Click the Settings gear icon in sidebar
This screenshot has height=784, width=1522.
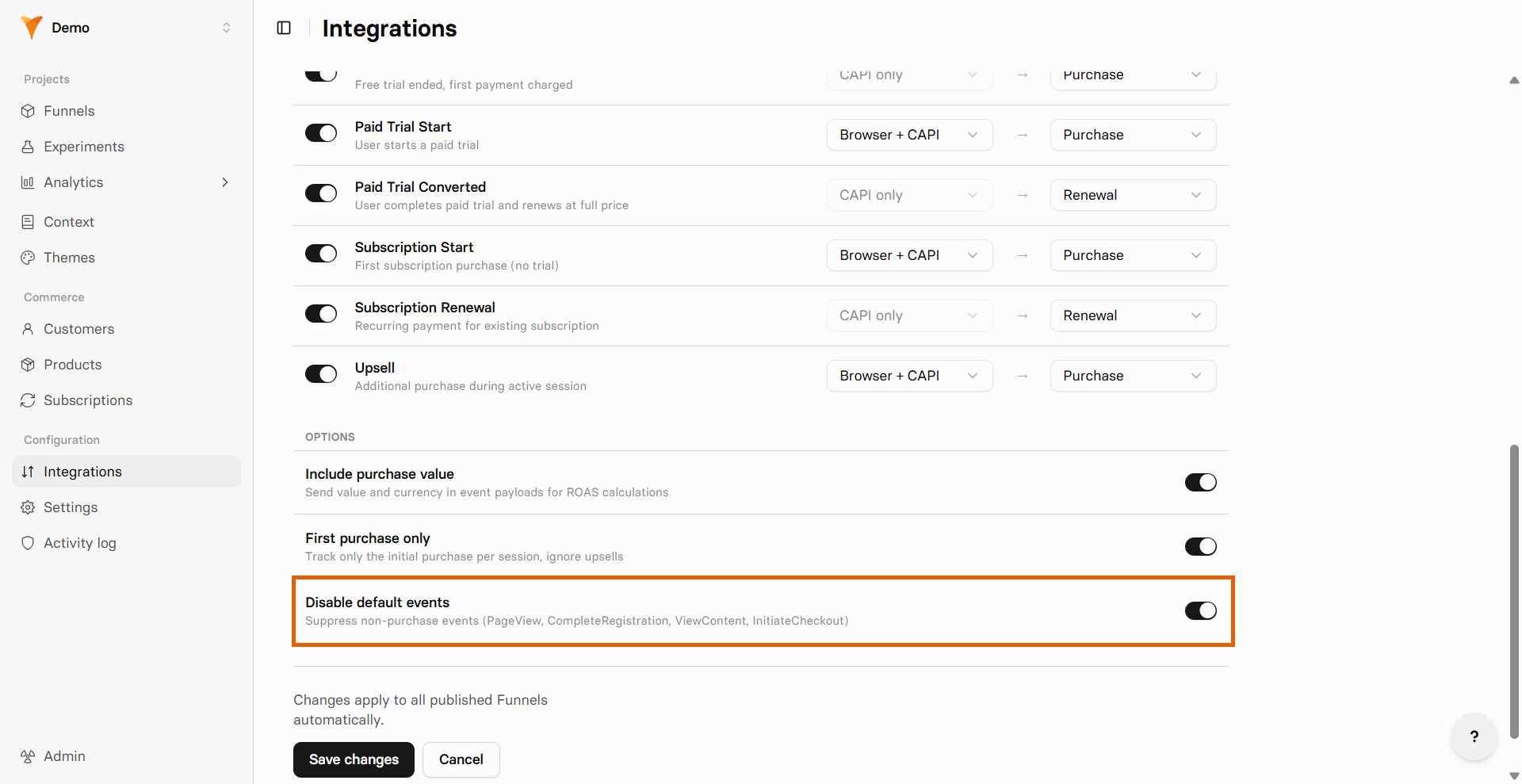click(x=28, y=507)
